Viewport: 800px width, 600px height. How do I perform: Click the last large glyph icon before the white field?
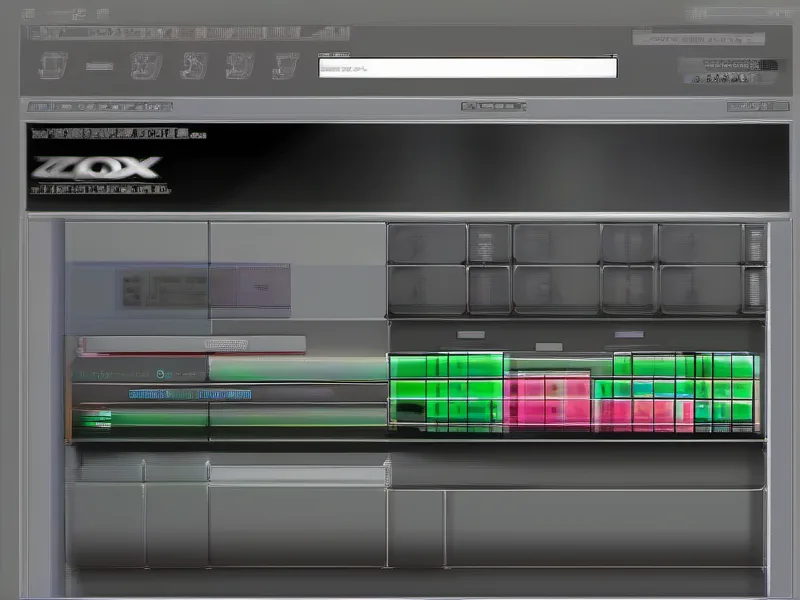(285, 66)
